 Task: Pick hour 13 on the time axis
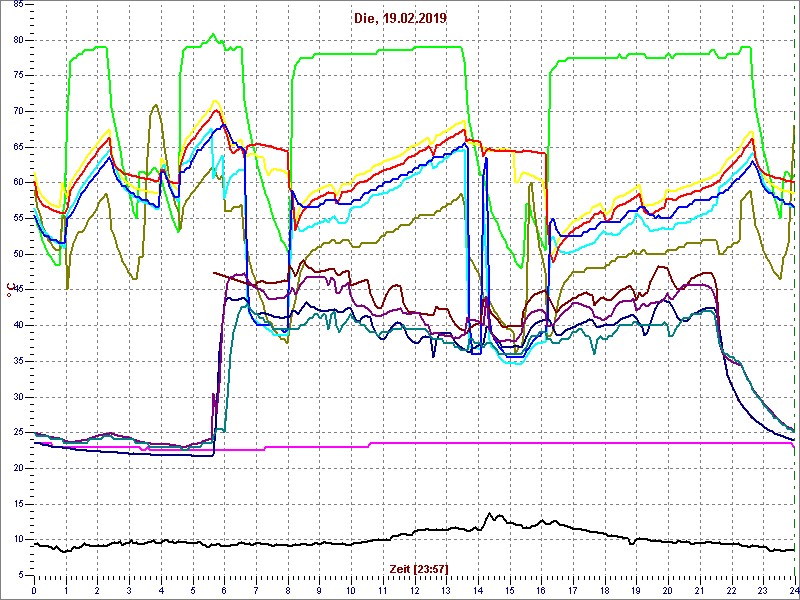coord(446,590)
